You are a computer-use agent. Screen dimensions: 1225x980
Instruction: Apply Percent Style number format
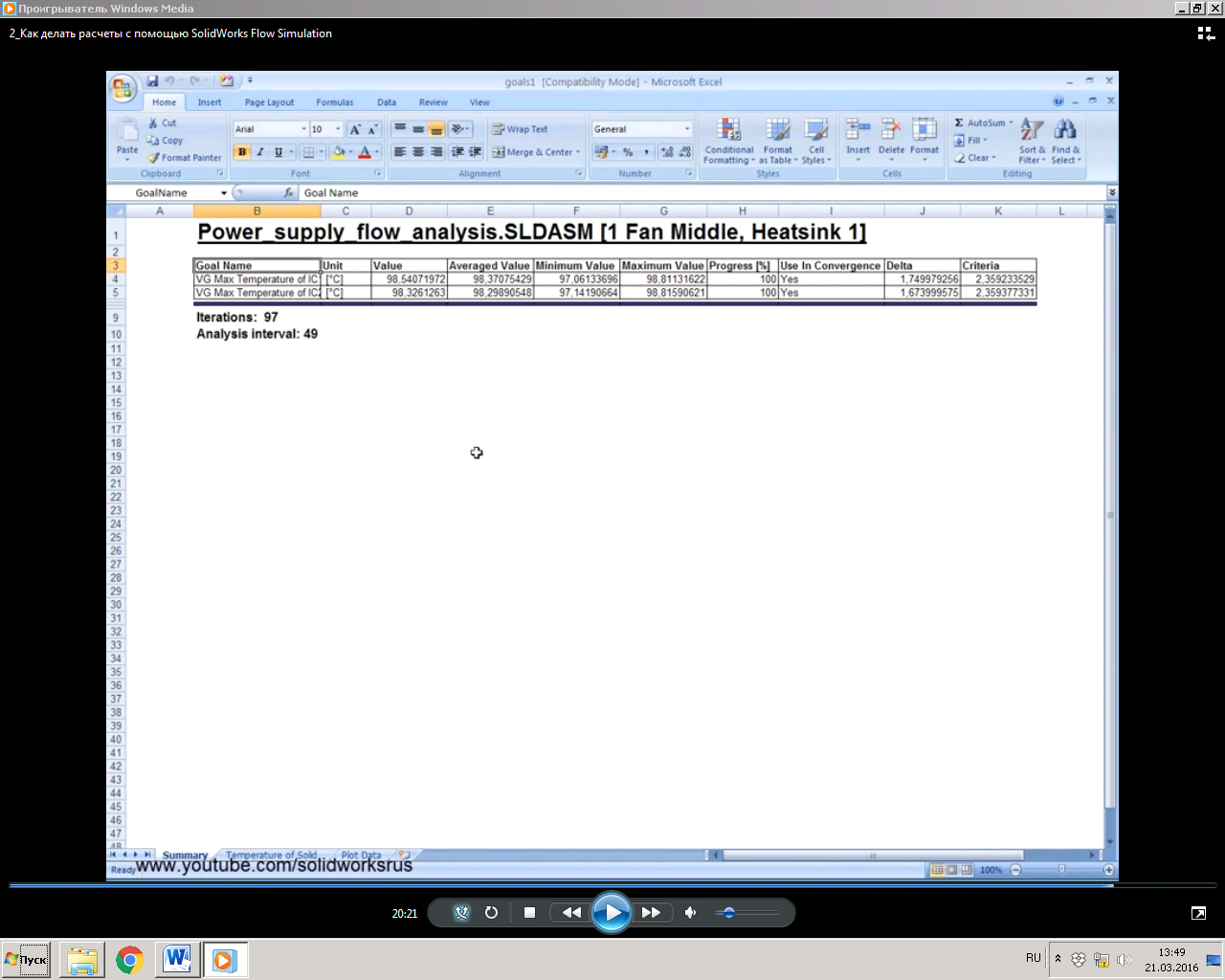[628, 152]
